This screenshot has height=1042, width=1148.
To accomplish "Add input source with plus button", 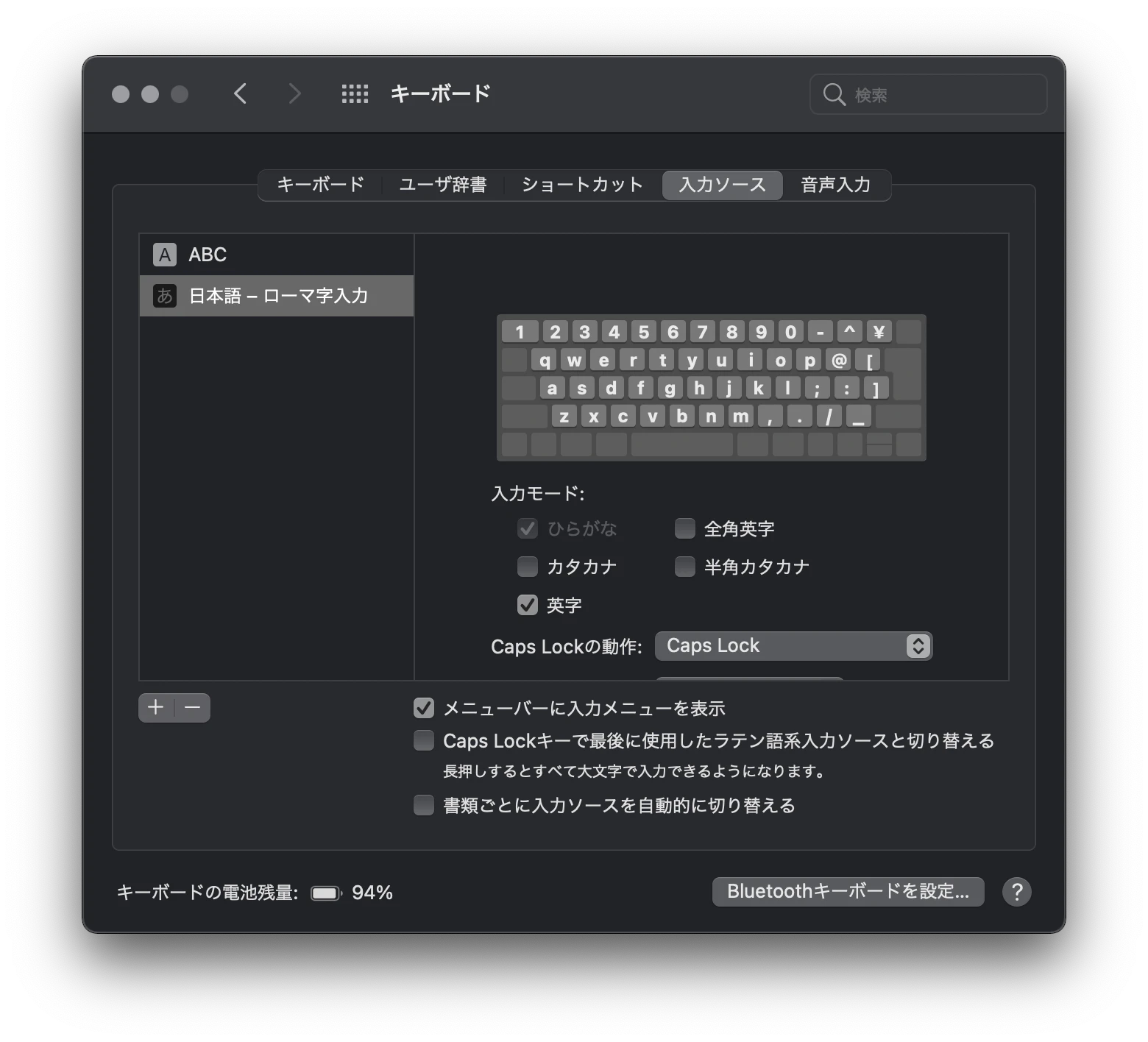I will (156, 707).
